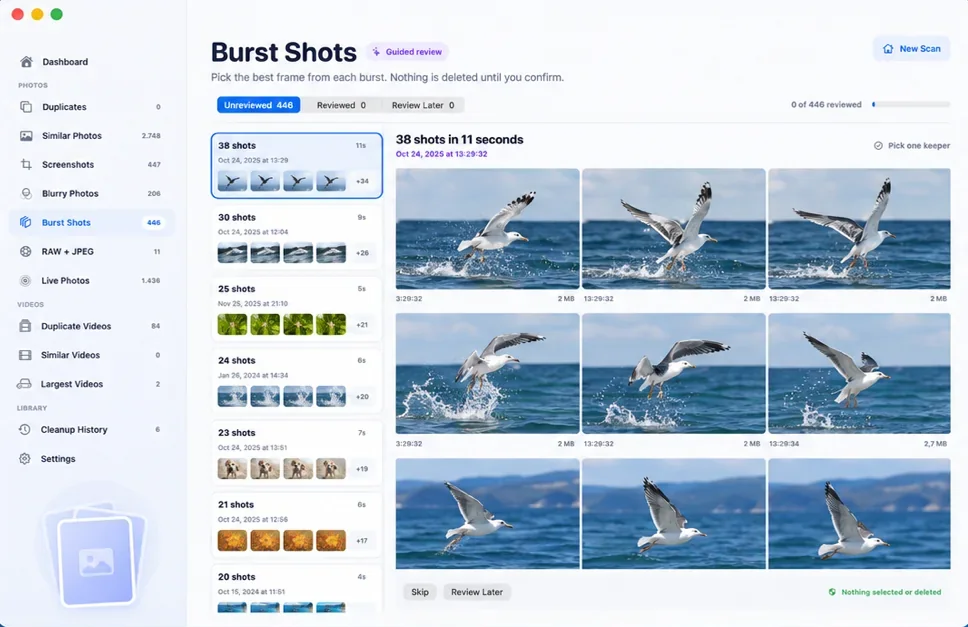968x627 pixels.
Task: Select middle photo in second row
Action: click(674, 373)
